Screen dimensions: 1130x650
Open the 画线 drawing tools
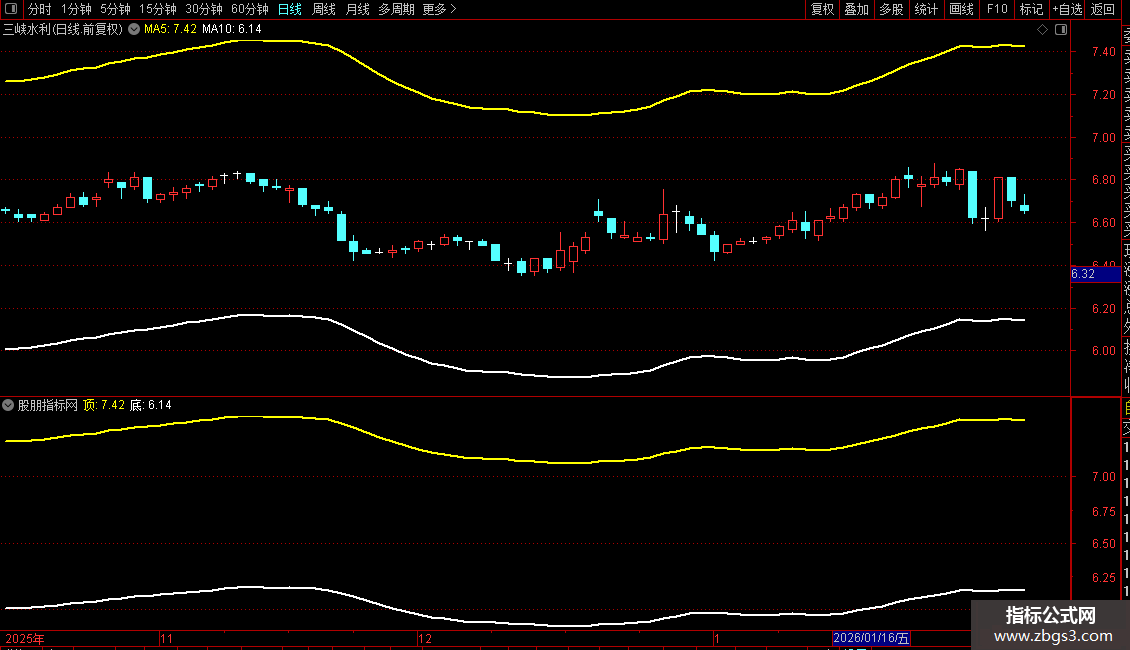coord(961,9)
